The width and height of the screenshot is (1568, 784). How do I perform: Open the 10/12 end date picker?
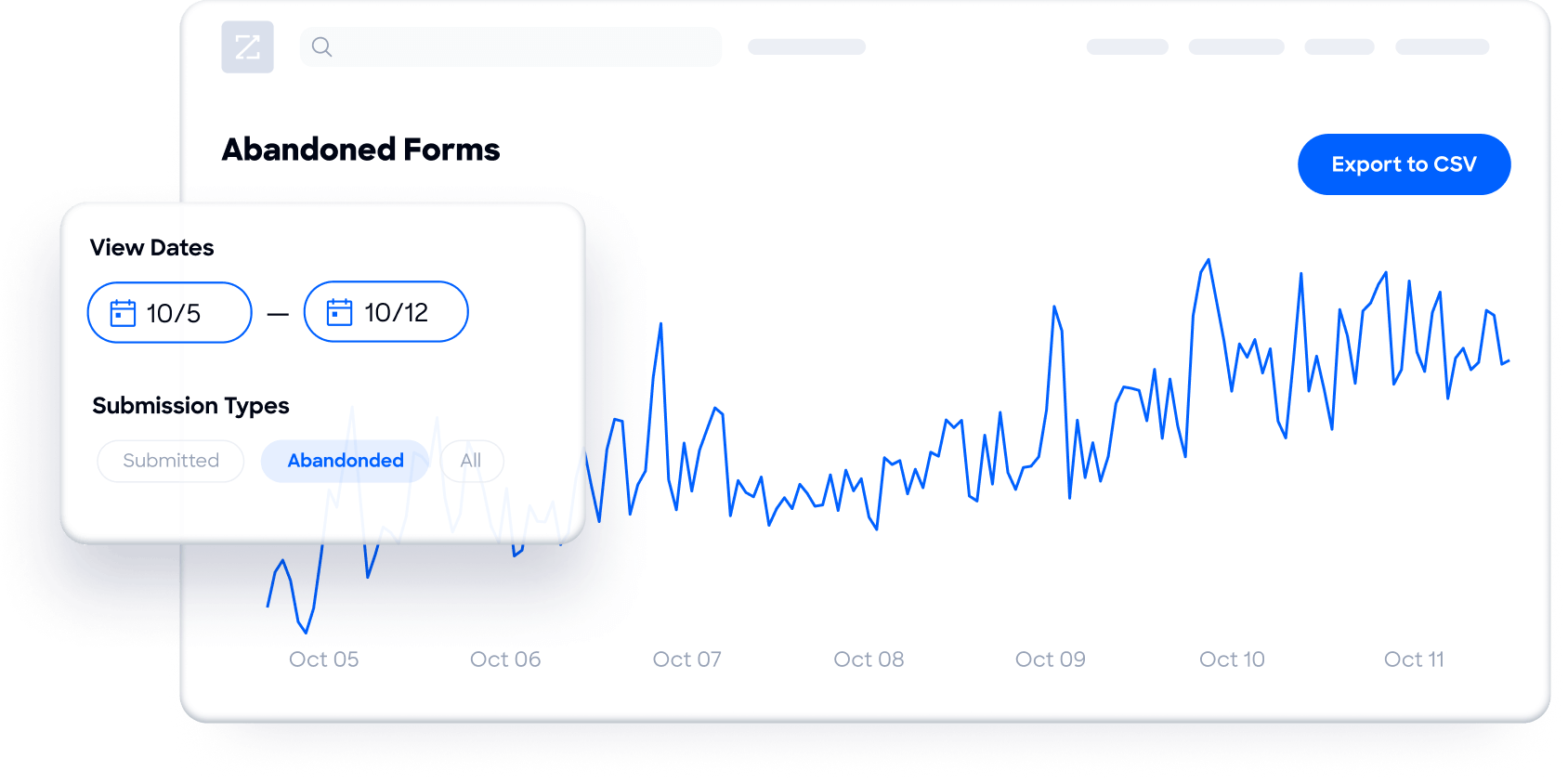(386, 312)
